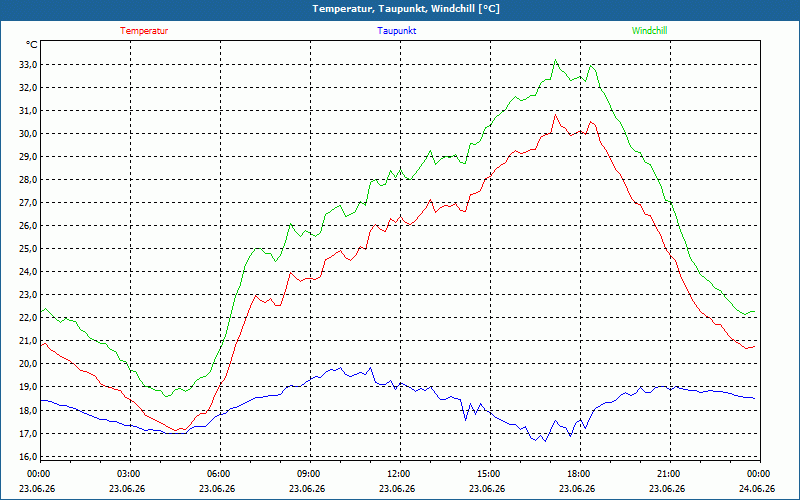
Task: Click the blue Taupunkt peak near 10:00
Action: click(341, 367)
